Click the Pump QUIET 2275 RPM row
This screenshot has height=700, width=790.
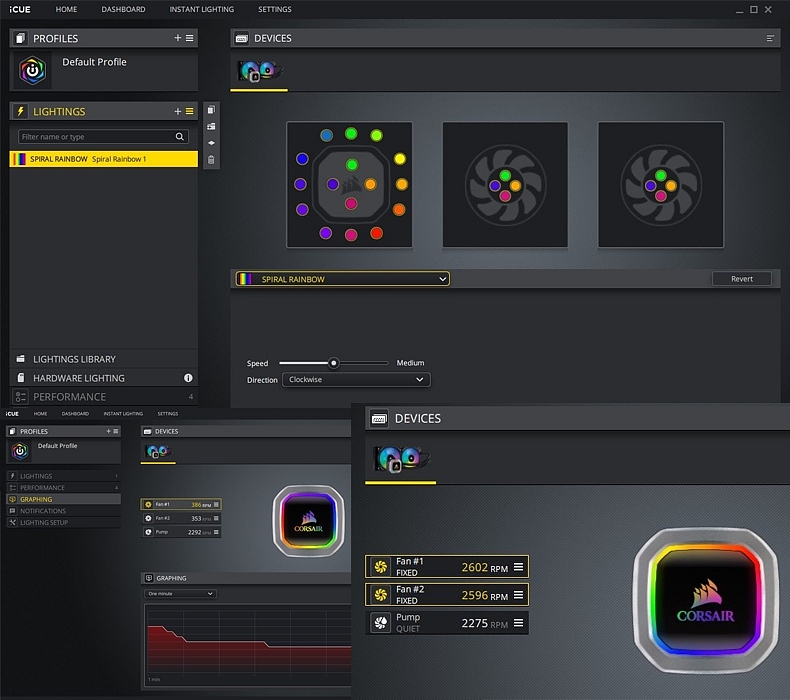pyautogui.click(x=447, y=623)
